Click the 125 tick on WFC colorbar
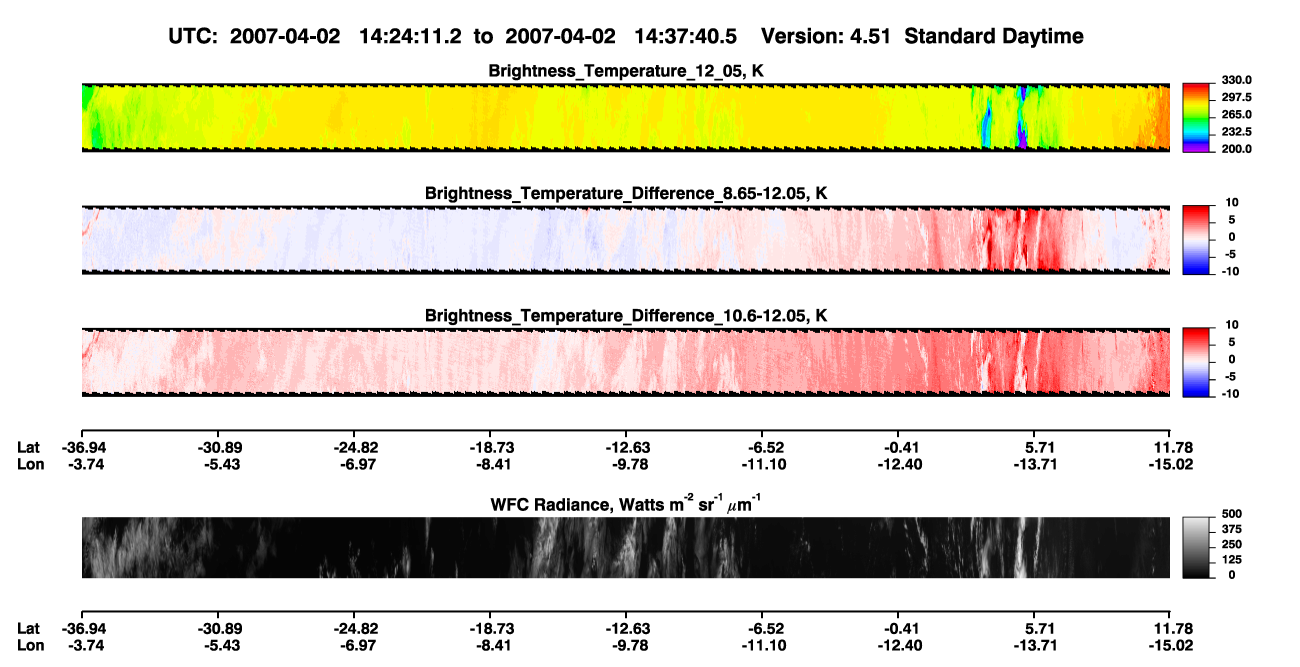 [x=1231, y=559]
